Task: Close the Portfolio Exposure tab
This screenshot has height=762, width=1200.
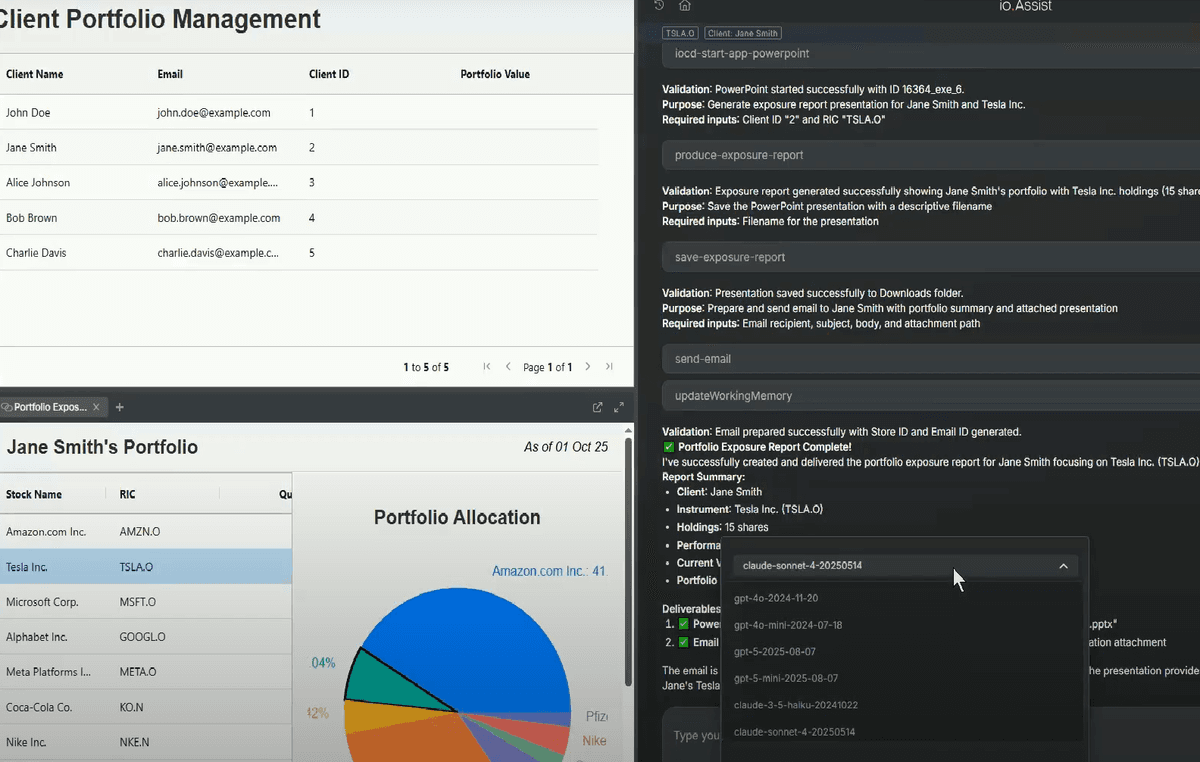Action: coord(96,407)
